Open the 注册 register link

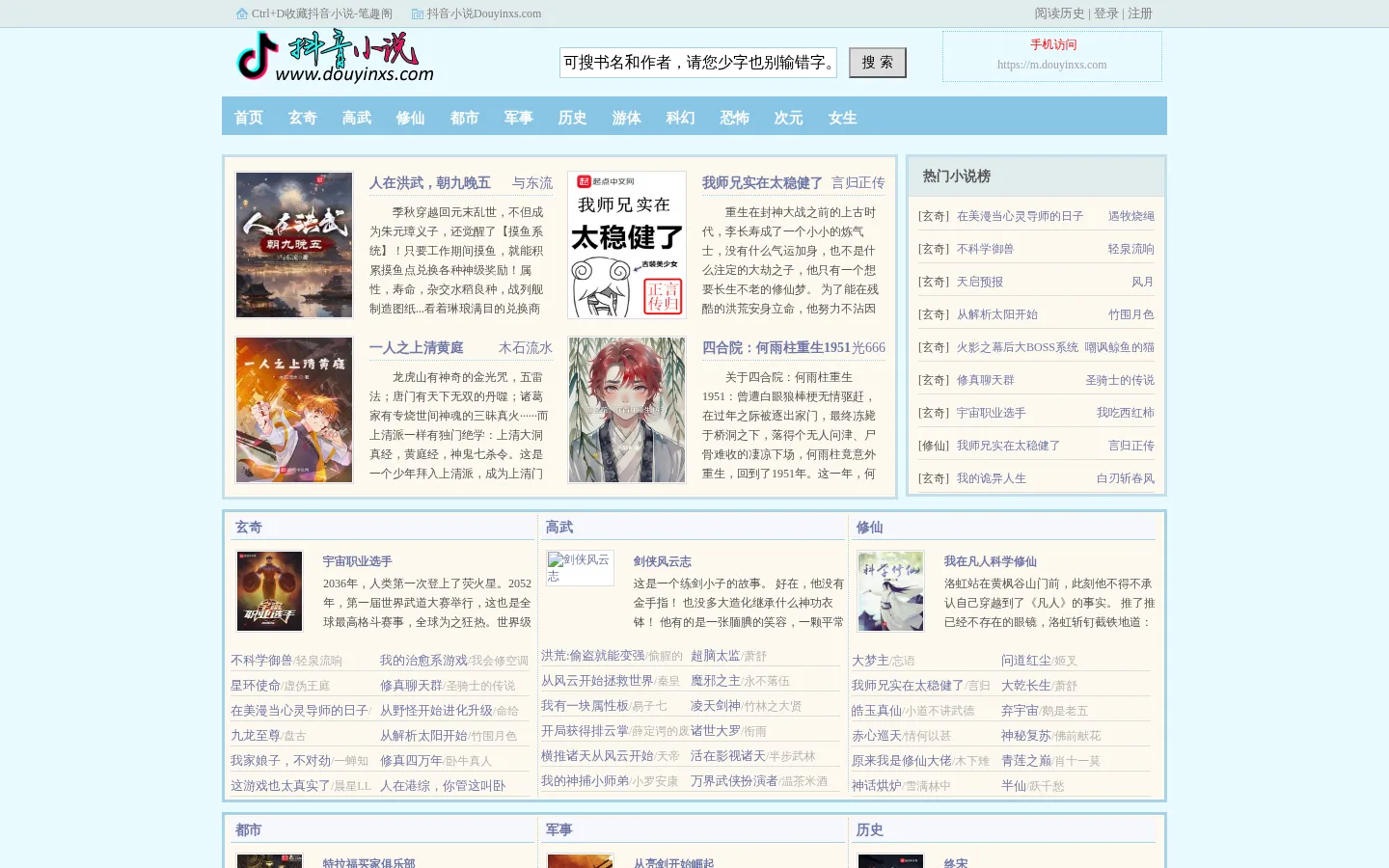[x=1140, y=14]
